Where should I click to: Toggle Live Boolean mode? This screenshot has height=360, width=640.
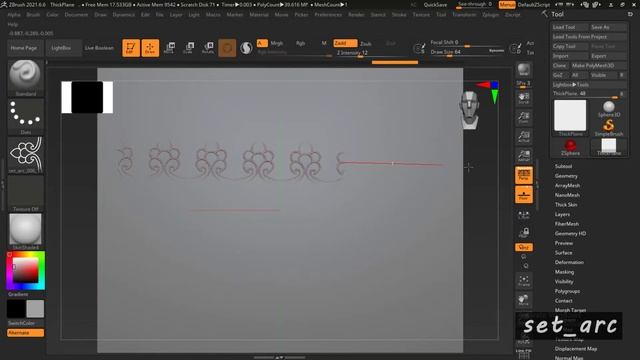[x=99, y=48]
